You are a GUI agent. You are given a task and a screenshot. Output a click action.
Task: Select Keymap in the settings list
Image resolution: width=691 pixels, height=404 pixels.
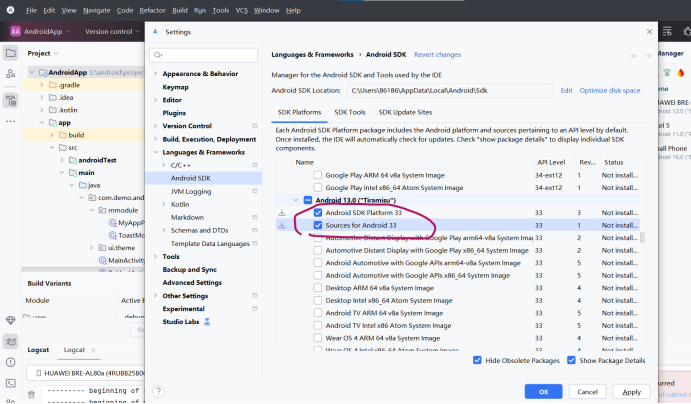click(175, 87)
